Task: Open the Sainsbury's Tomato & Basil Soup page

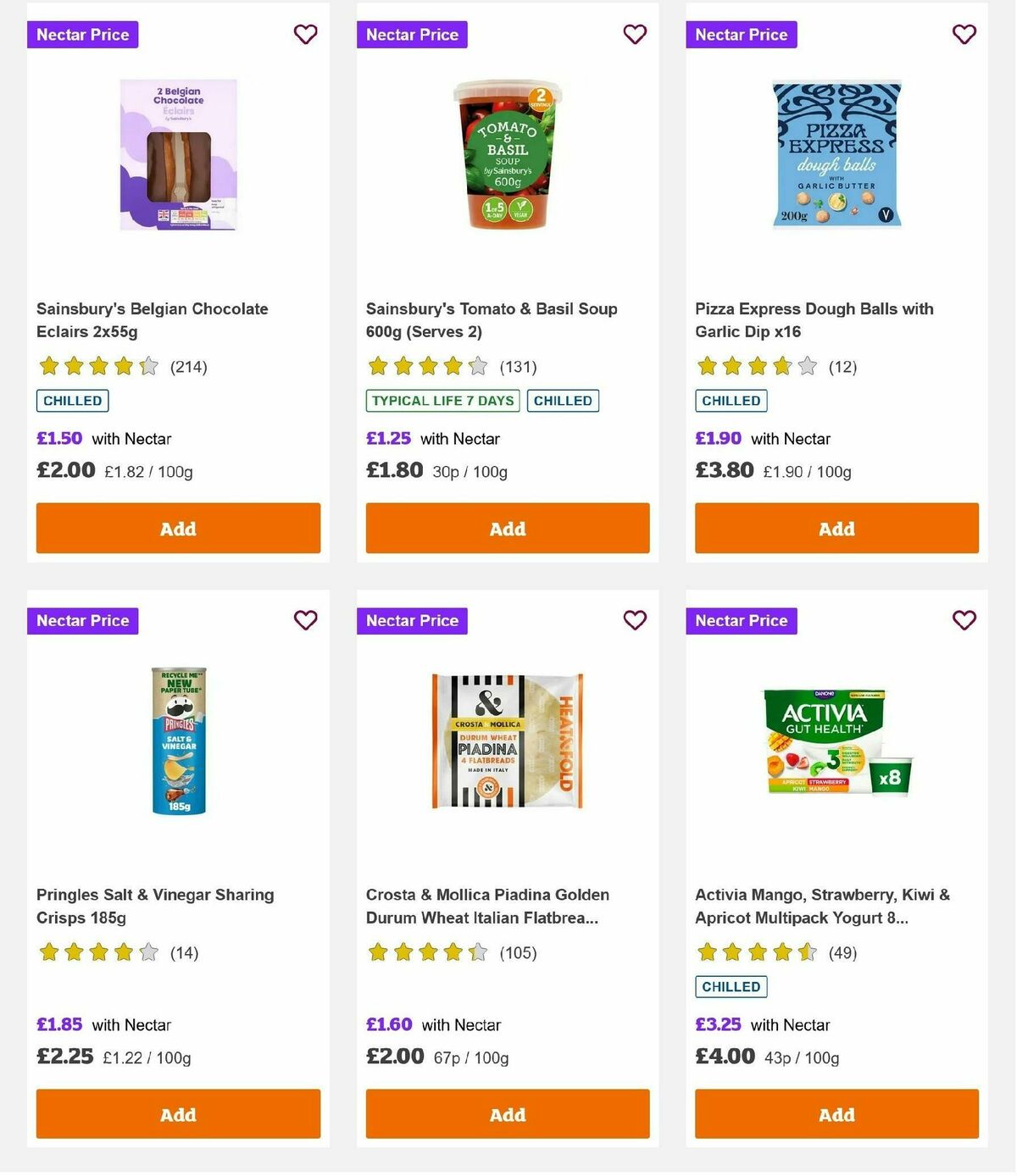Action: click(491, 319)
